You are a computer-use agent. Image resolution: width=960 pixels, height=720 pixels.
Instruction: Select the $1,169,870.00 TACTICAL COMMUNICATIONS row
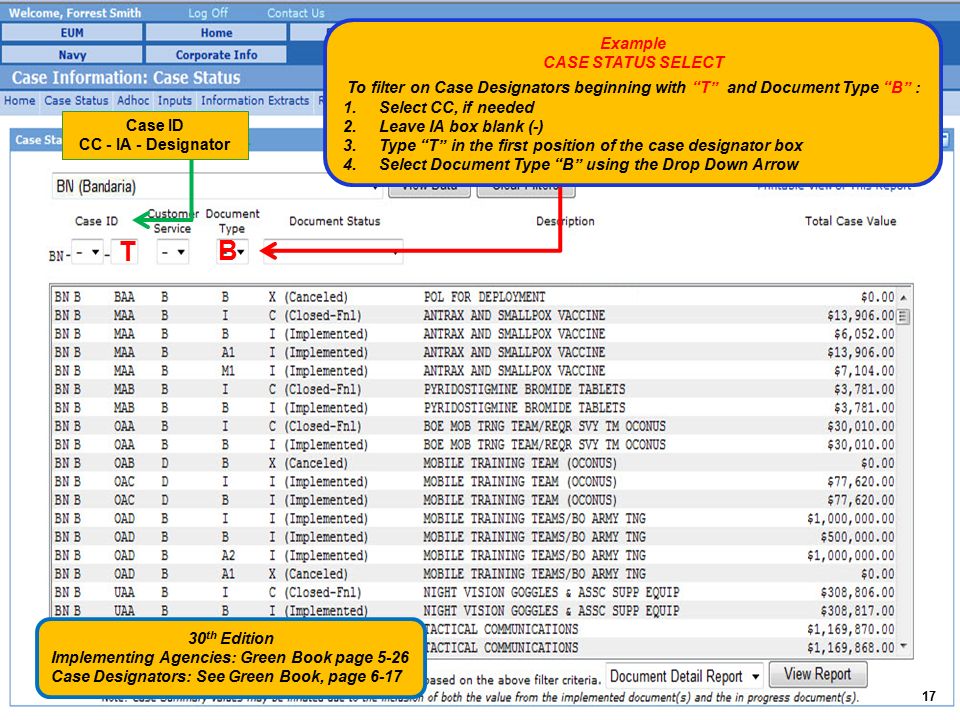660,629
